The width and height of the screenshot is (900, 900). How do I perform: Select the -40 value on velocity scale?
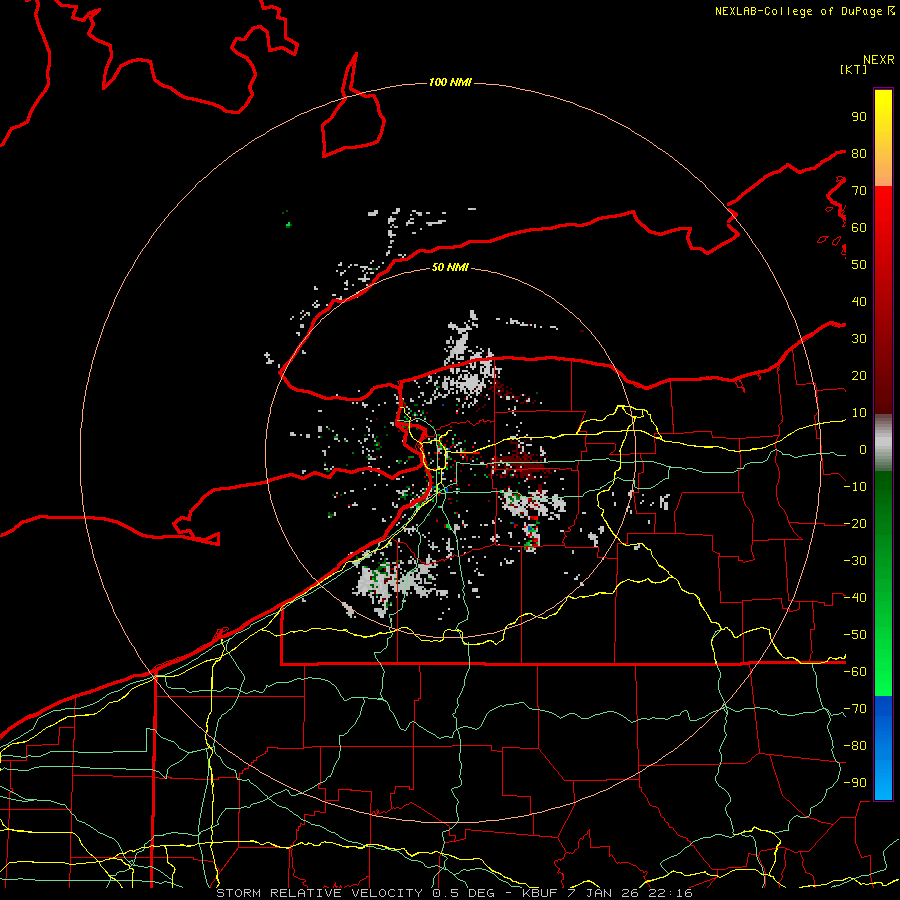(x=855, y=598)
